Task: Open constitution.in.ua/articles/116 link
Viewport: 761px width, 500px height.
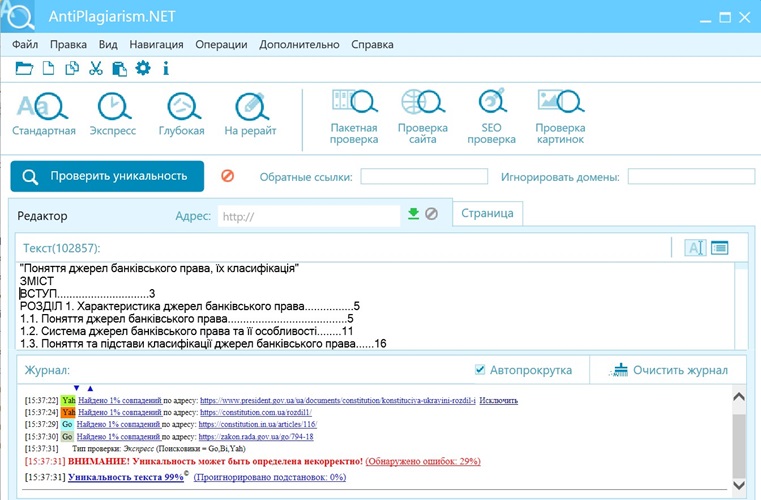Action: (x=257, y=424)
